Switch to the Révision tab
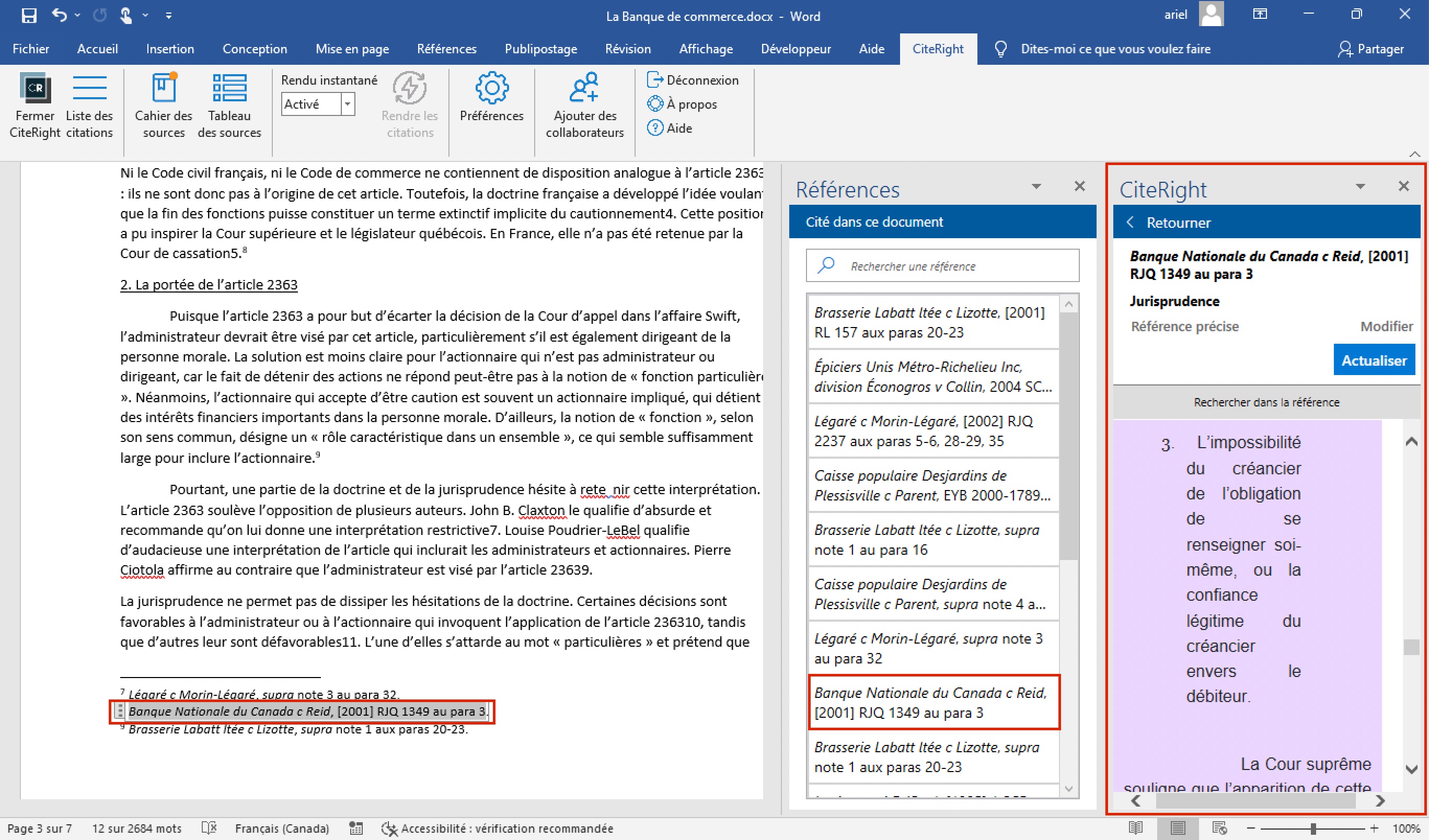The height and width of the screenshot is (840, 1429). click(x=628, y=49)
